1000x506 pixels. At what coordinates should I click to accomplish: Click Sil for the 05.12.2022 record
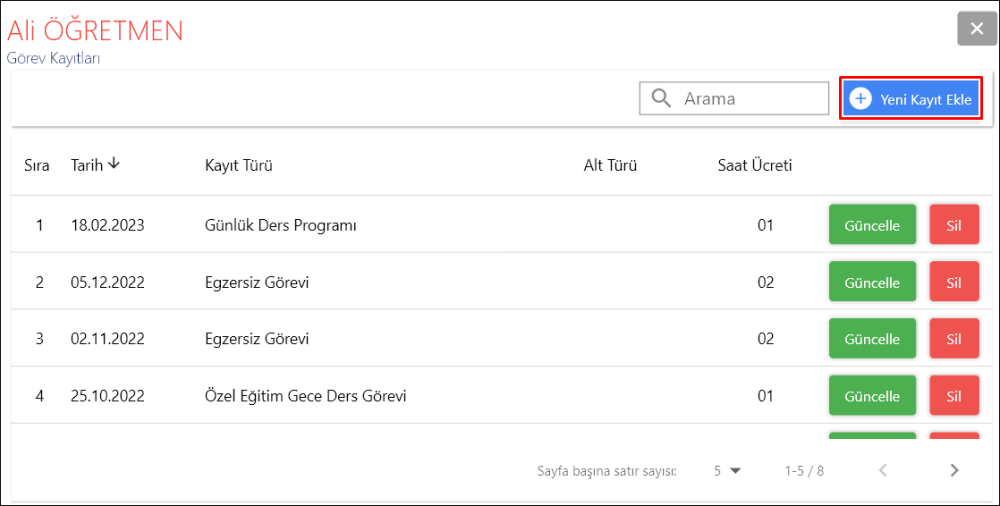[x=954, y=282]
